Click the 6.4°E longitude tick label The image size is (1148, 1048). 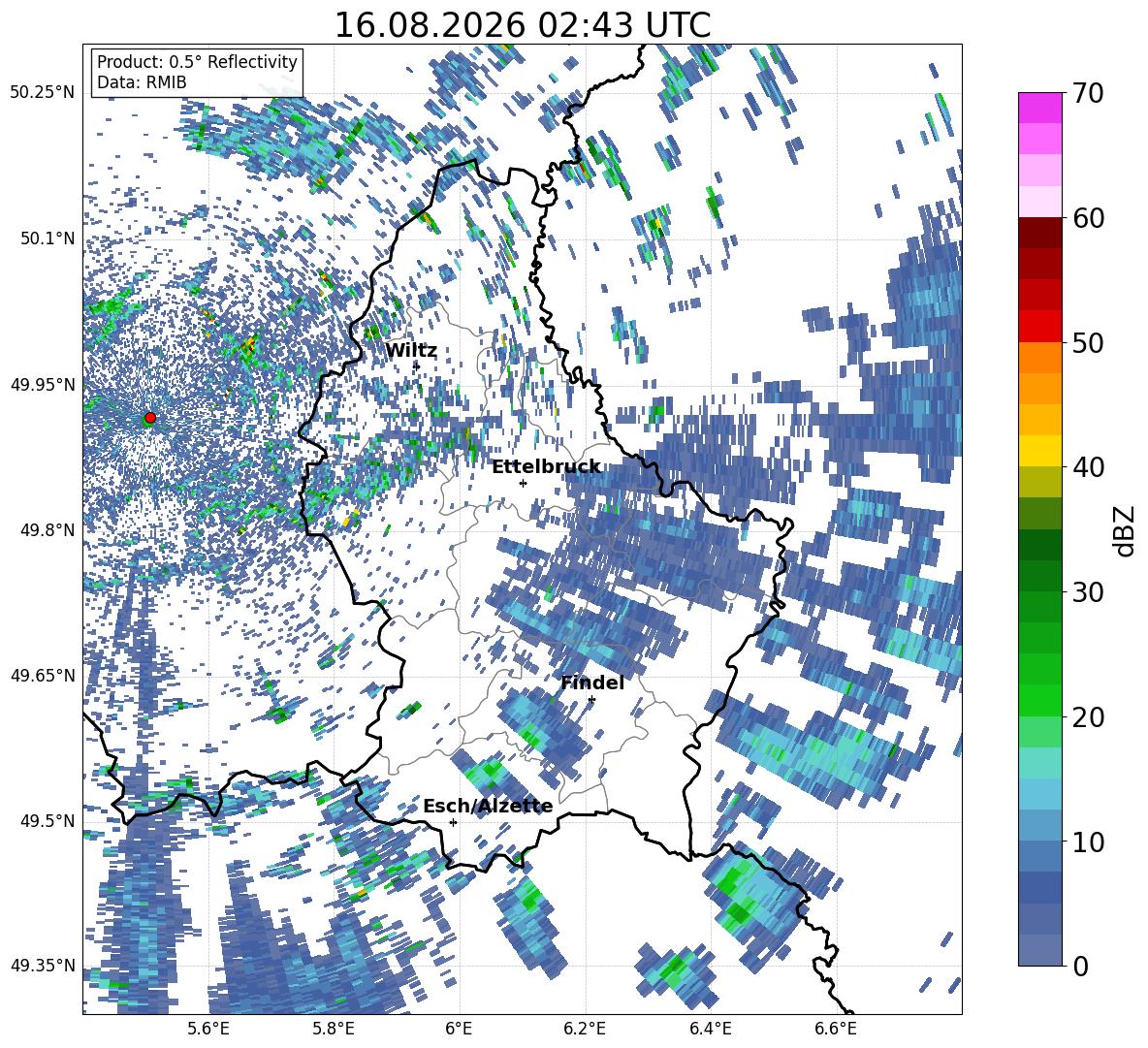click(x=711, y=1029)
